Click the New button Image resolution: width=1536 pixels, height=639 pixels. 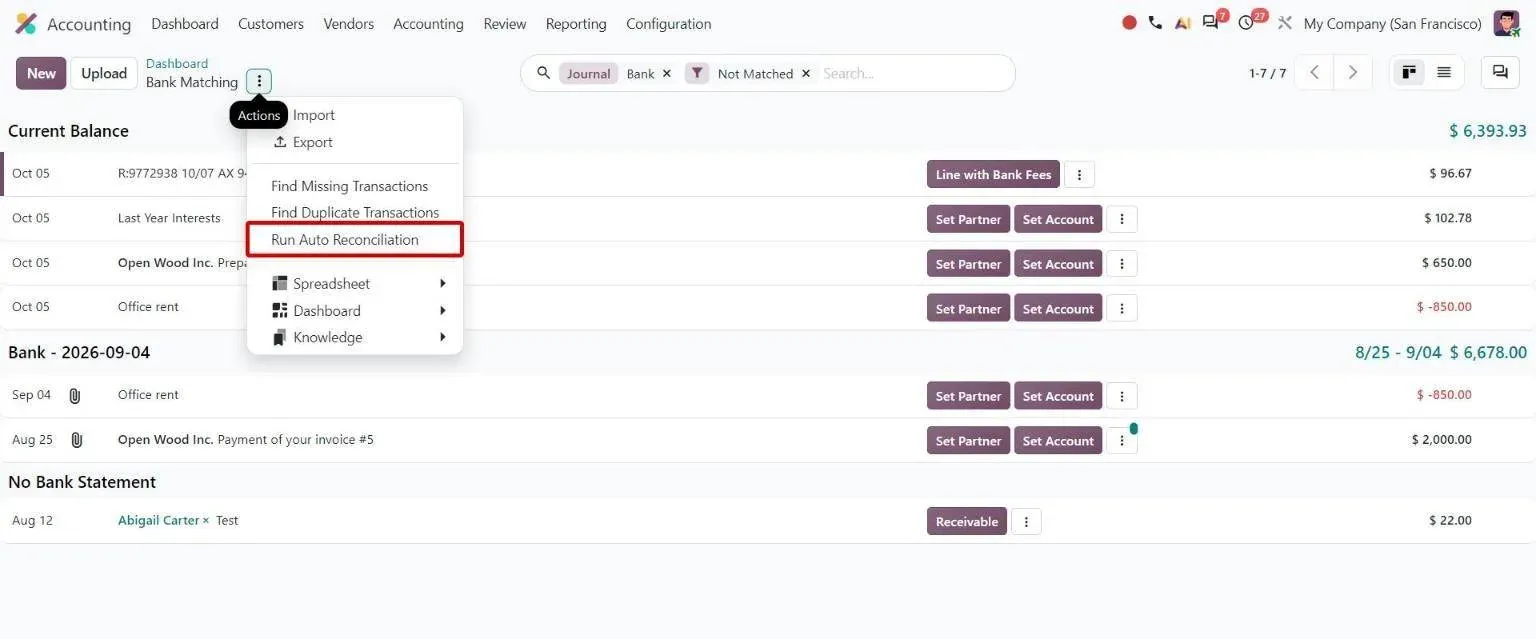coord(41,73)
